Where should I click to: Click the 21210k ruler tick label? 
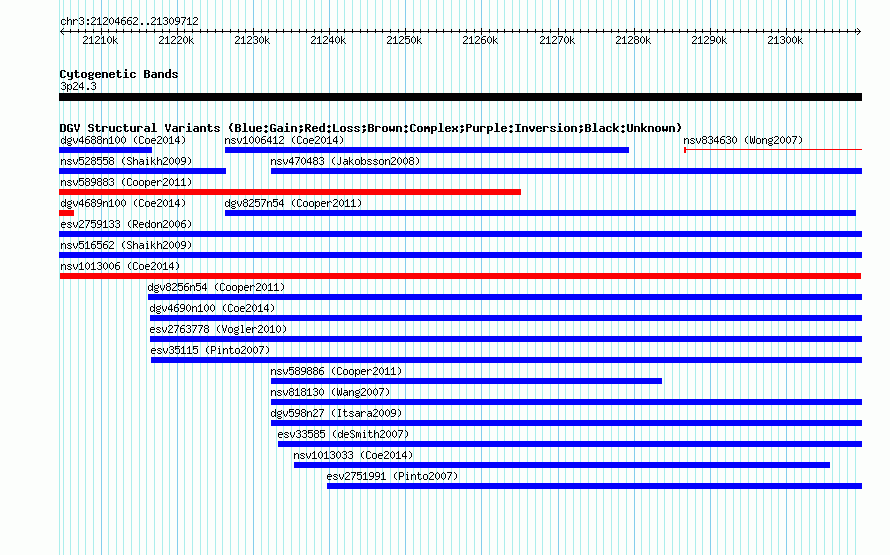coord(100,40)
